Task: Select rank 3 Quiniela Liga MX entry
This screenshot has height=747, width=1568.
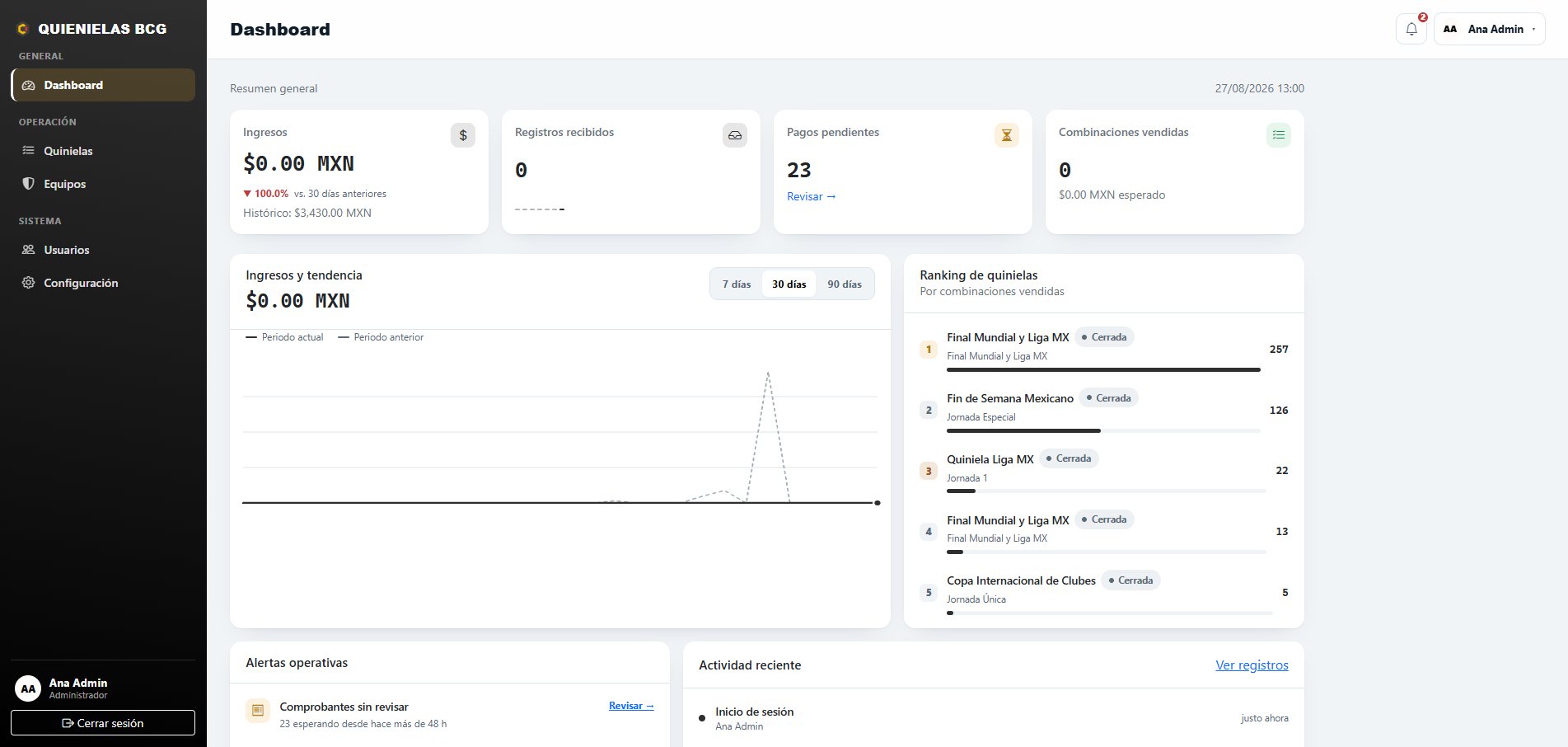Action: point(1104,471)
